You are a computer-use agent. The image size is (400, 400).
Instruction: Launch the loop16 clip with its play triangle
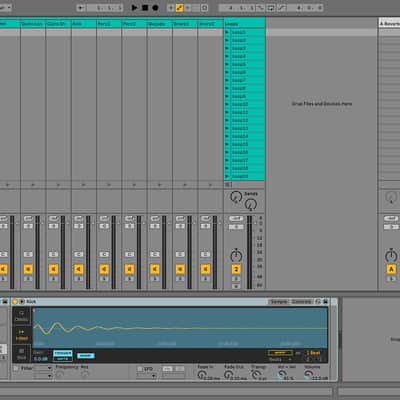pyautogui.click(x=227, y=152)
